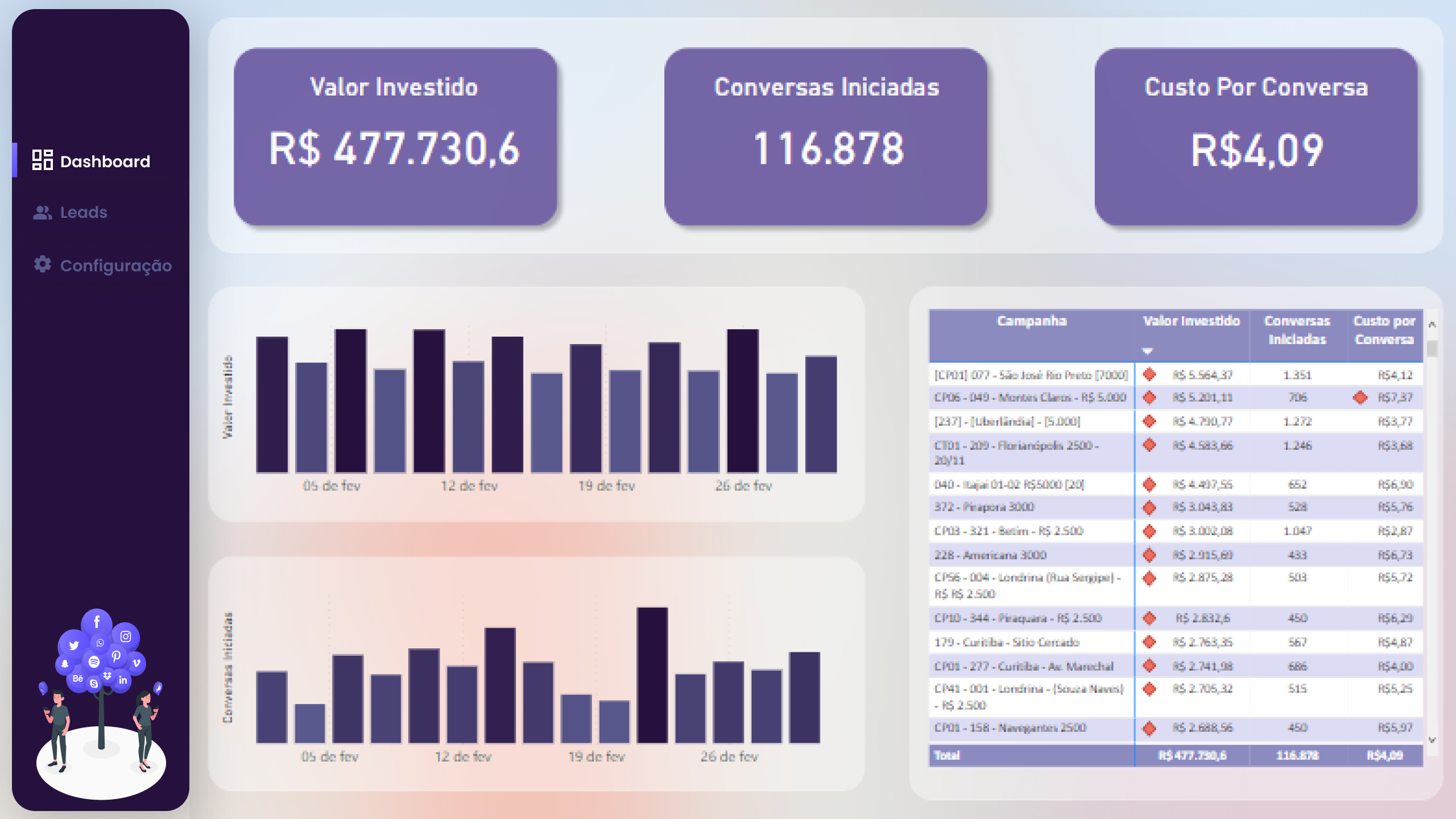The height and width of the screenshot is (819, 1456).
Task: Select the '179 - Curitiba - Sítio Cercado' row
Action: 1176,642
